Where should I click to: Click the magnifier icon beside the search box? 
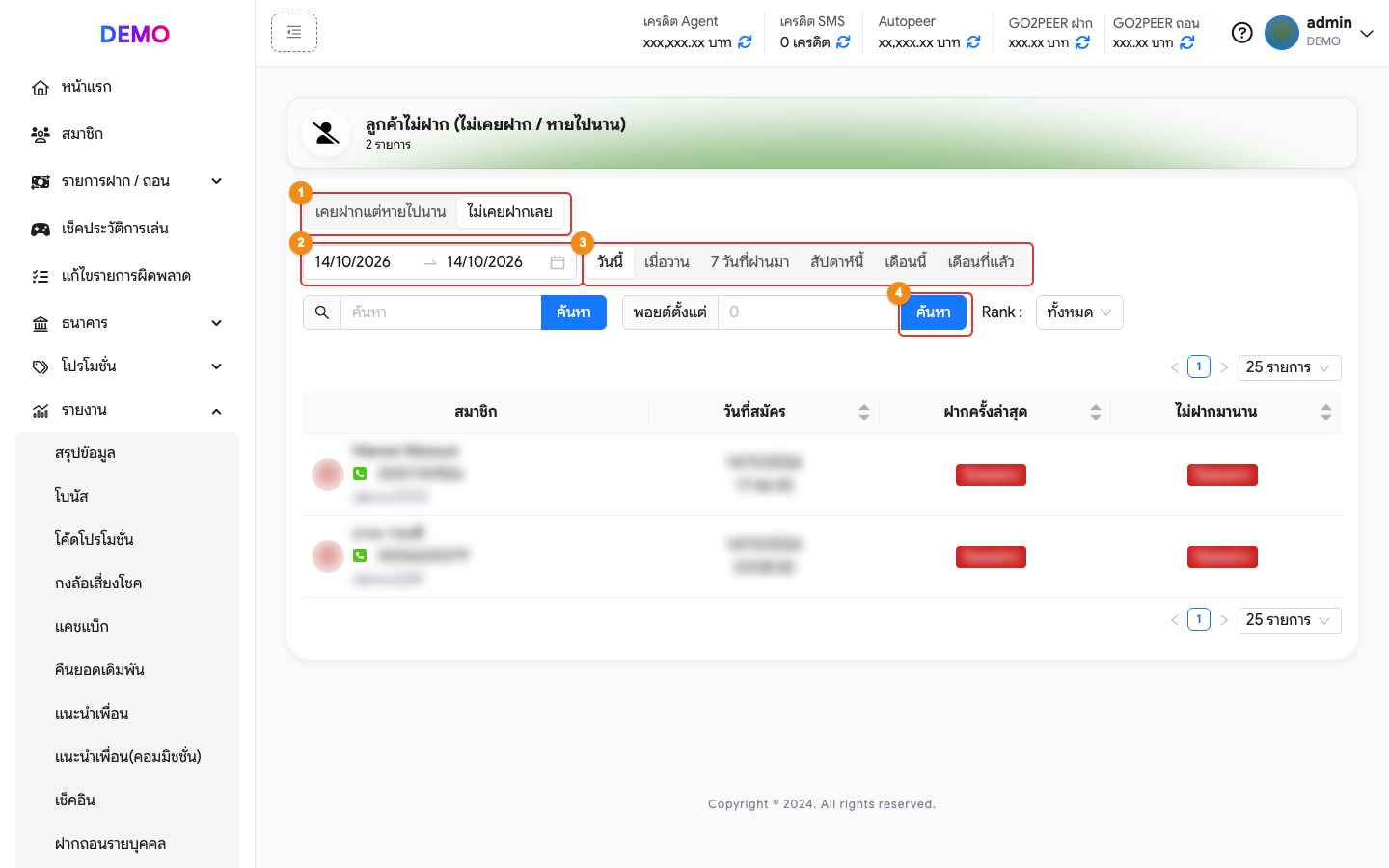click(x=322, y=312)
